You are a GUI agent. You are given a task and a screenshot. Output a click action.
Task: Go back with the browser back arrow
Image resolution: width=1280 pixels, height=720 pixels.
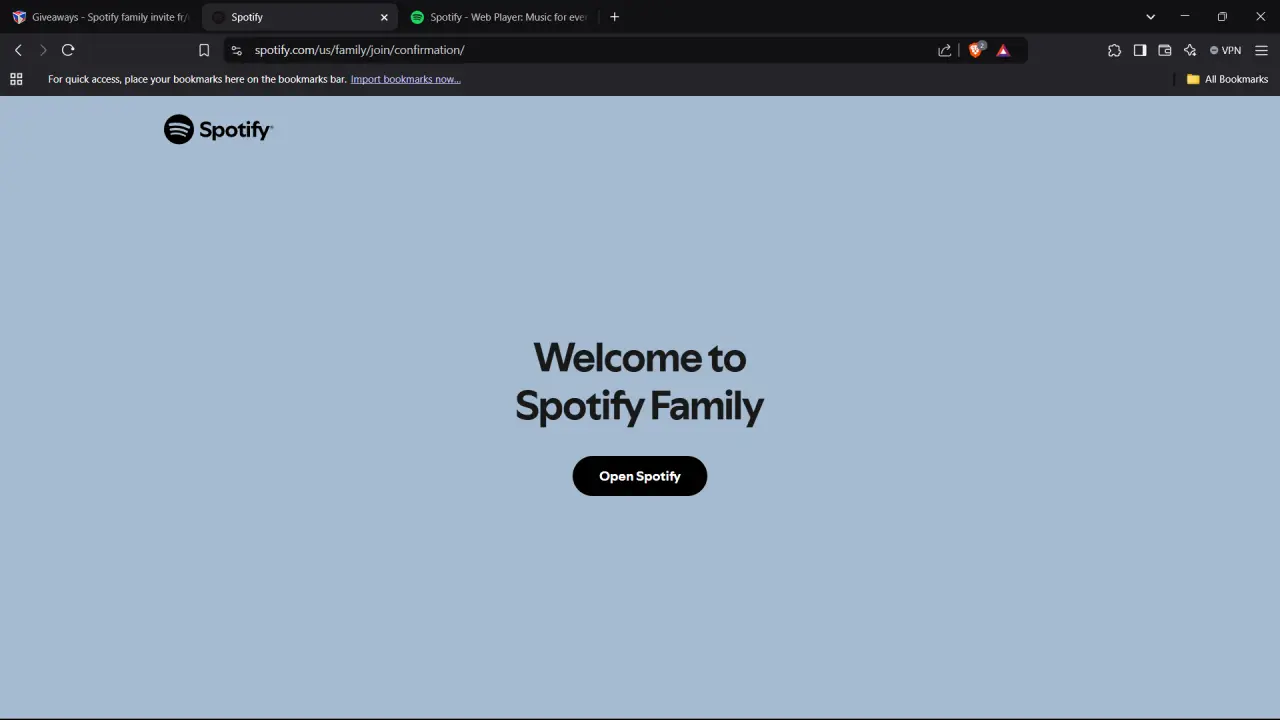(18, 50)
